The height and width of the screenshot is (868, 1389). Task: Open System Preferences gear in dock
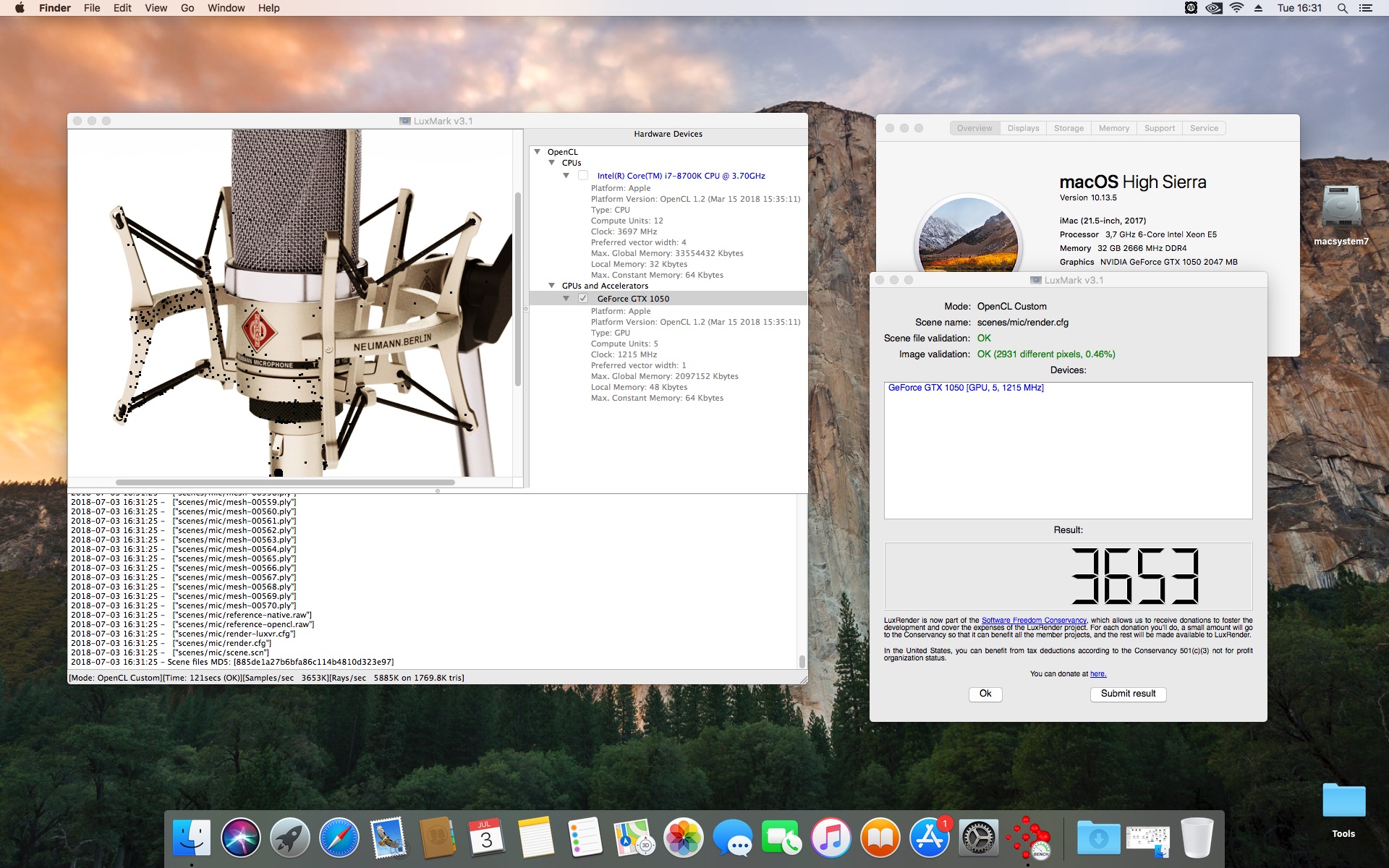pyautogui.click(x=978, y=838)
